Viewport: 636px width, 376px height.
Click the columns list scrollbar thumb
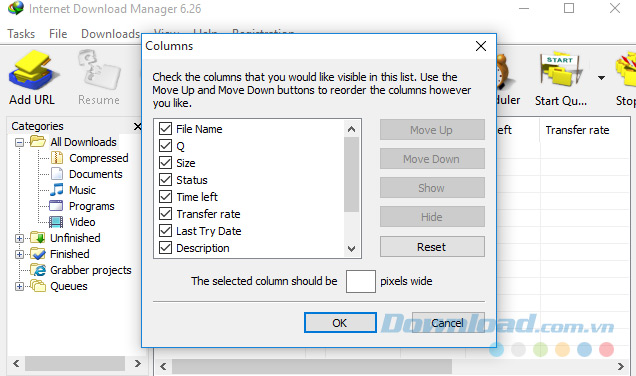[x=351, y=174]
